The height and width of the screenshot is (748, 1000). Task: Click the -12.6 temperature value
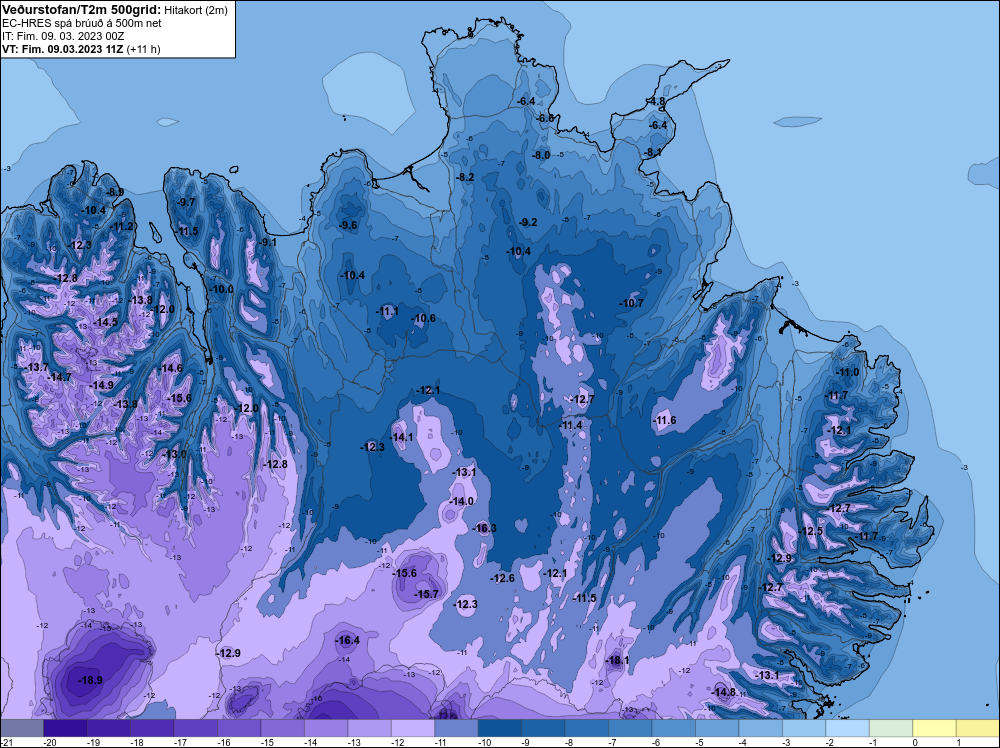click(502, 578)
